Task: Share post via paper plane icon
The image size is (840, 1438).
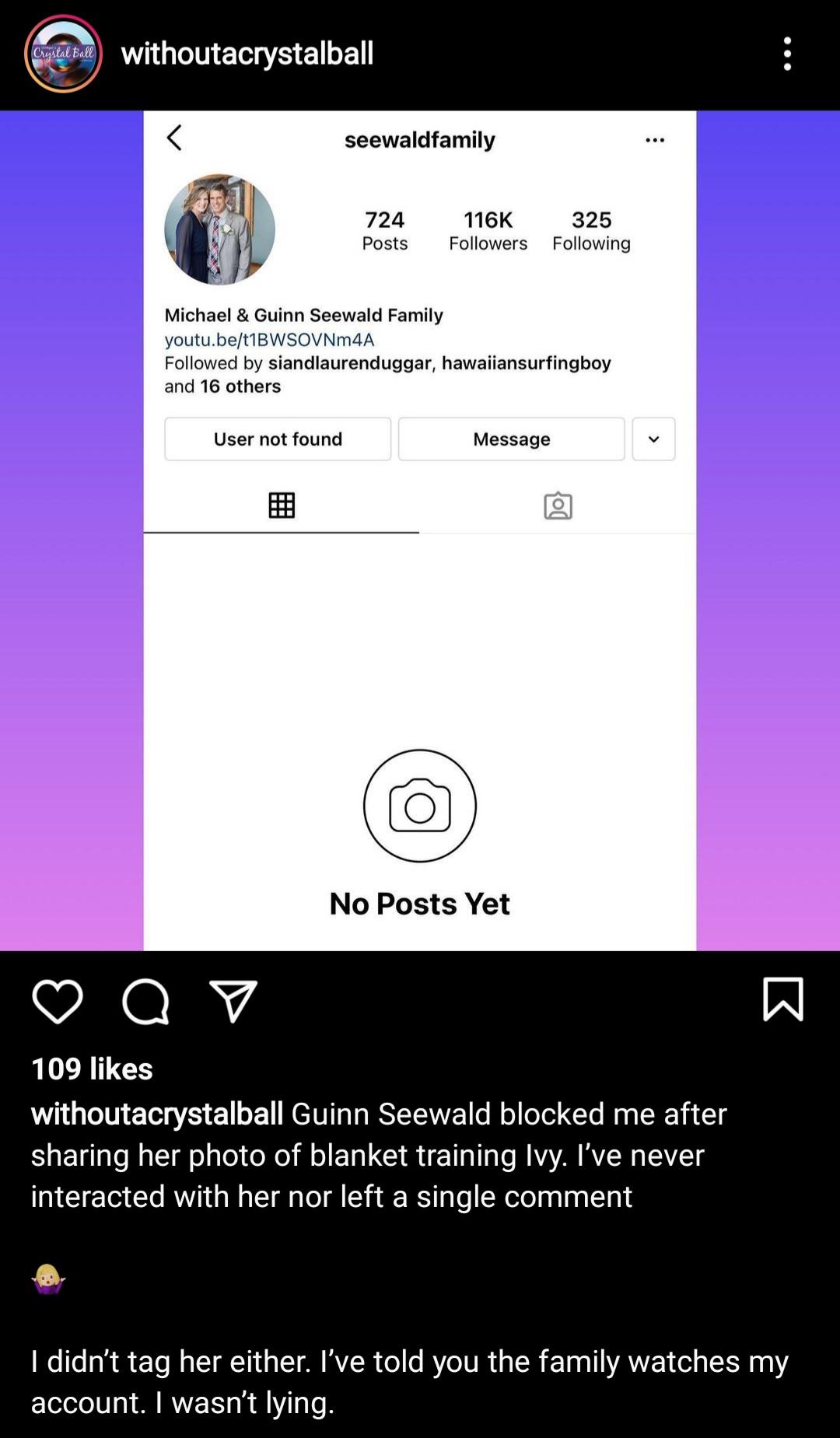Action: 233,1001
